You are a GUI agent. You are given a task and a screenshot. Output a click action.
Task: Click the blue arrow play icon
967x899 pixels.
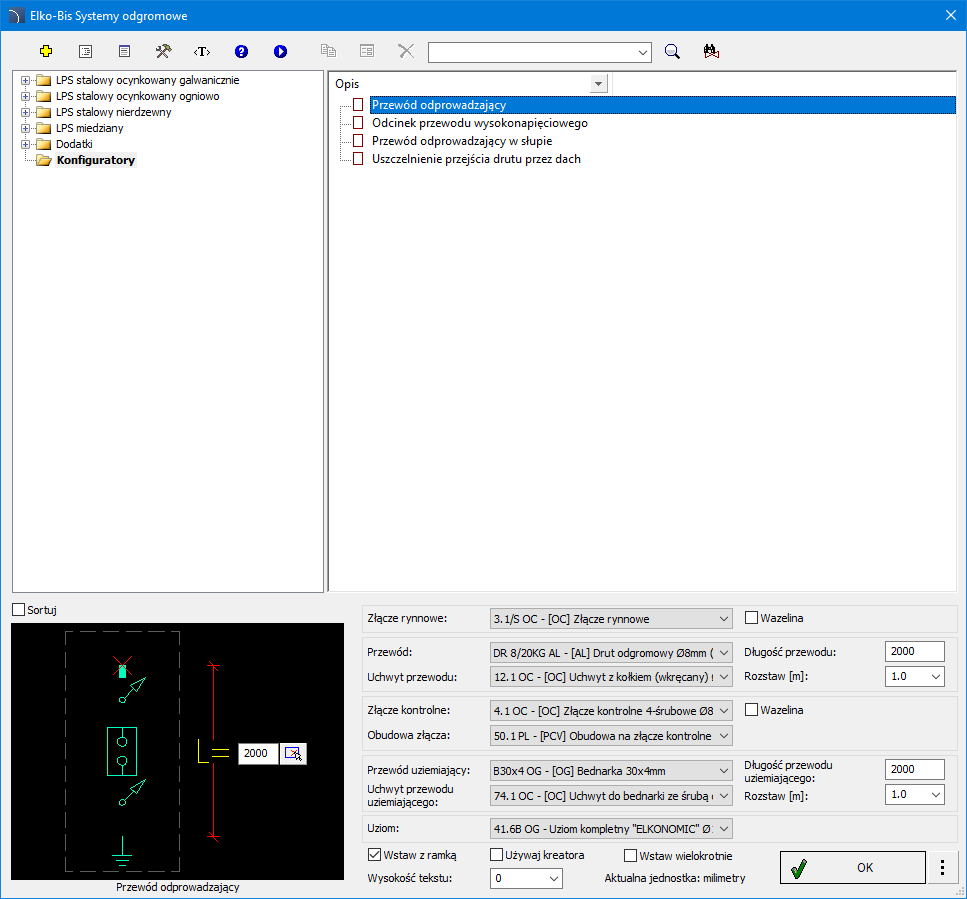280,51
